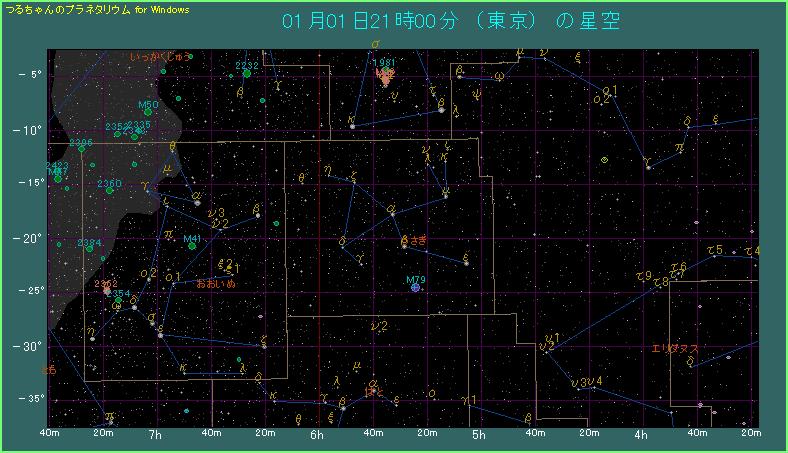Click the おおいぬ constellation label
788x453 pixels.
pyautogui.click(x=216, y=284)
